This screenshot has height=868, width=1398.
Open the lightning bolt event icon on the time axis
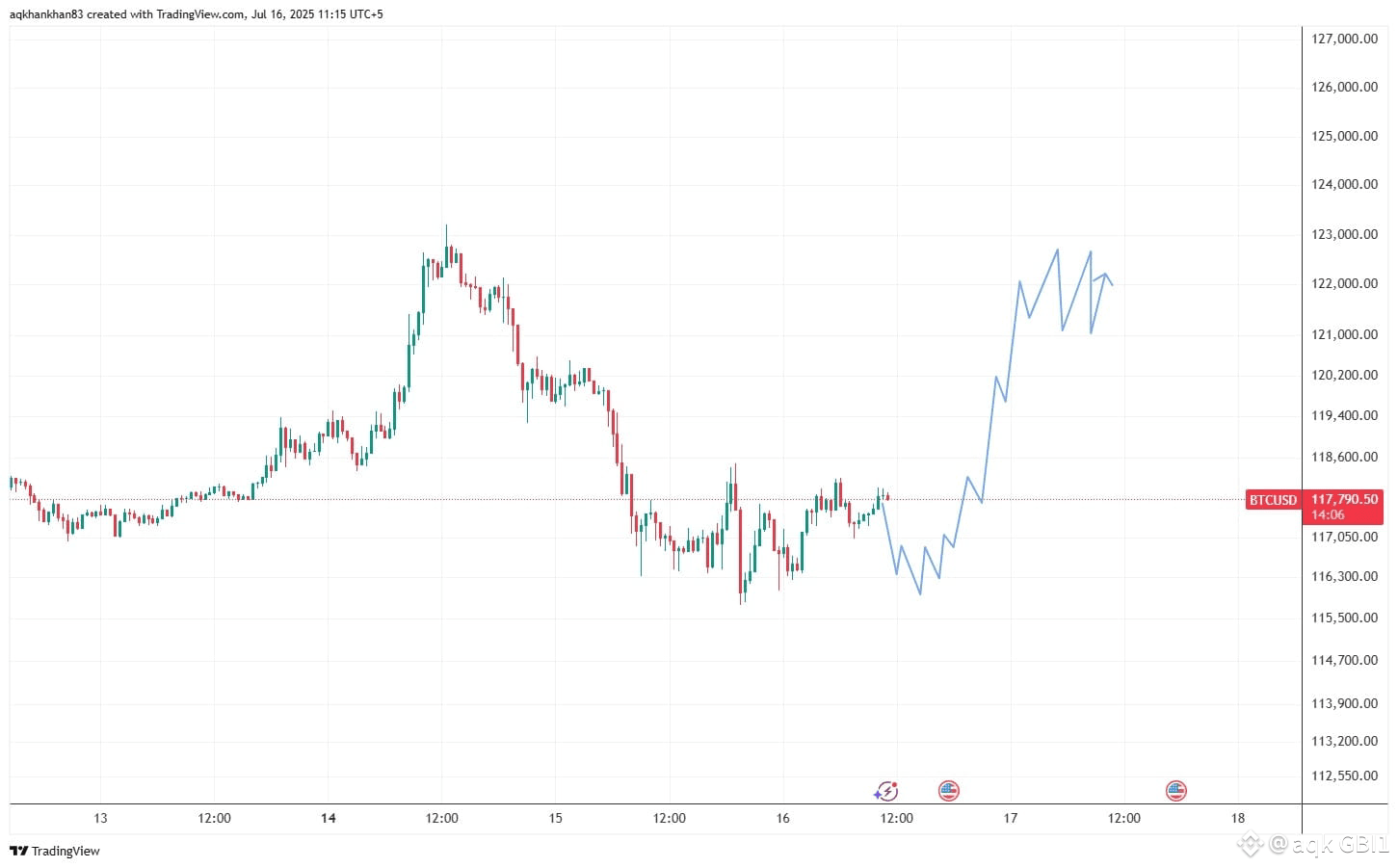tap(885, 792)
